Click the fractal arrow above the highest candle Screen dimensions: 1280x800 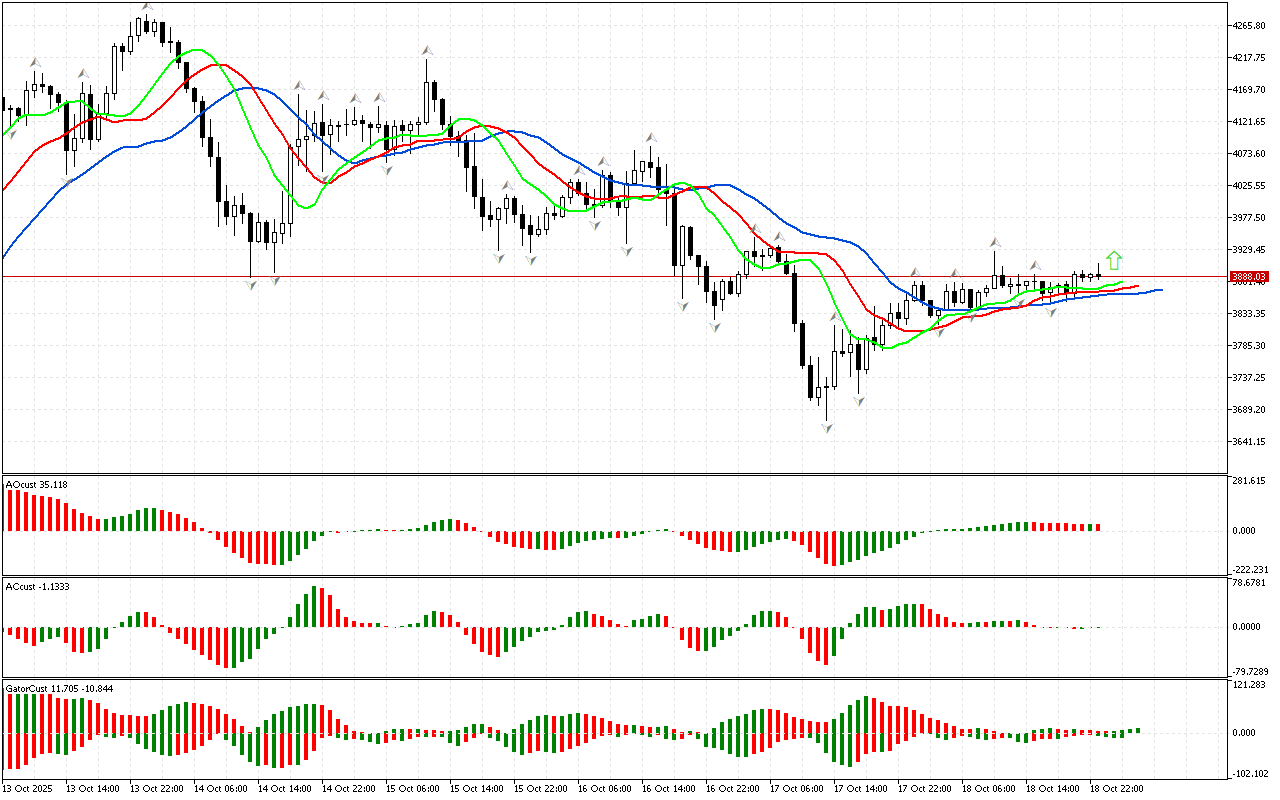coord(147,8)
